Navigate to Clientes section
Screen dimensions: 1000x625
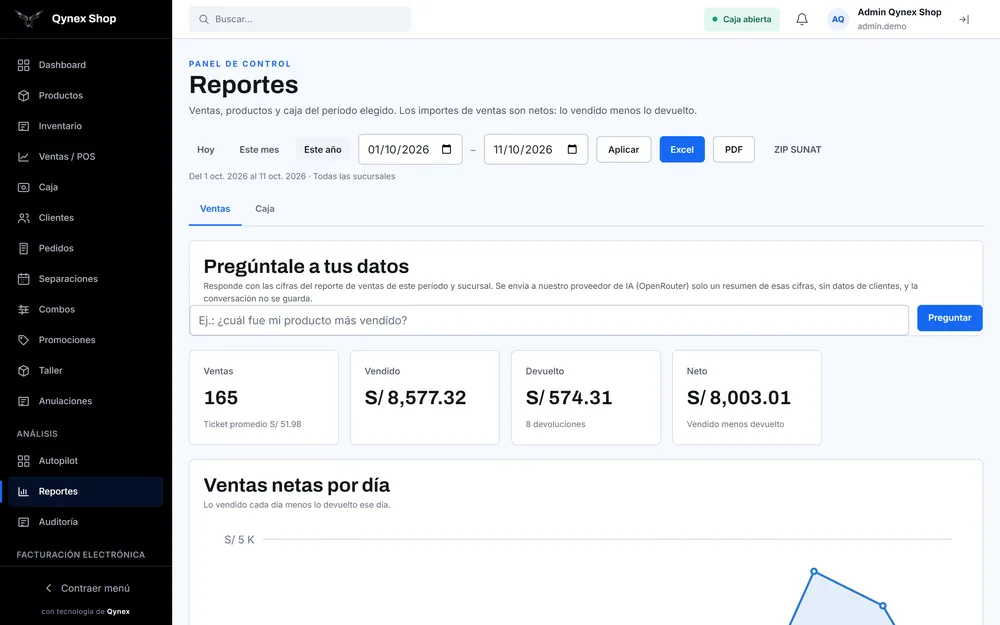85,218
